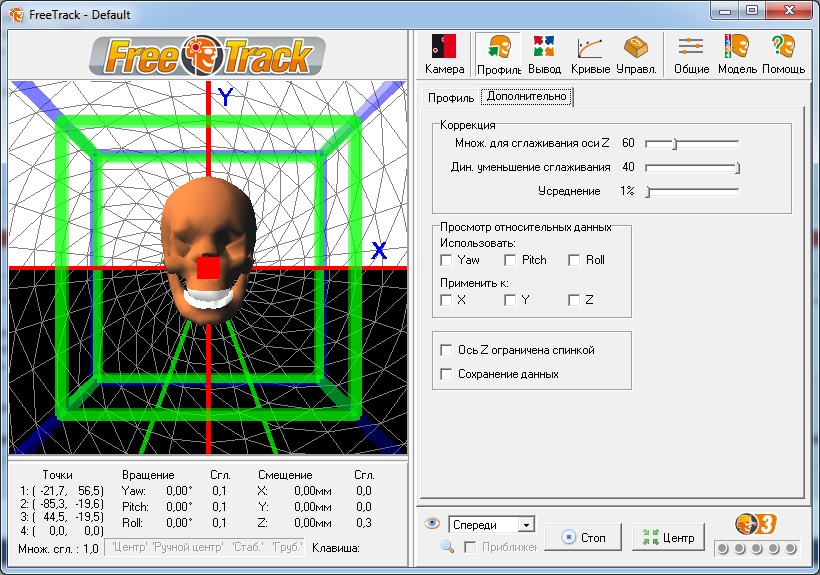Screen dimensions: 820x575
Task: Enable the Yaw relative data checkbox
Action: (x=446, y=260)
